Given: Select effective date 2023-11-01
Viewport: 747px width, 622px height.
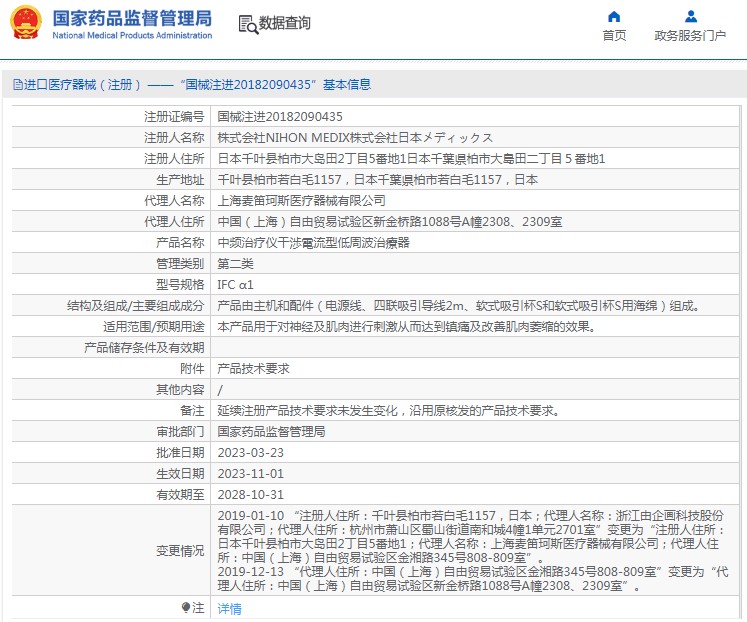Looking at the screenshot, I should pyautogui.click(x=251, y=474).
